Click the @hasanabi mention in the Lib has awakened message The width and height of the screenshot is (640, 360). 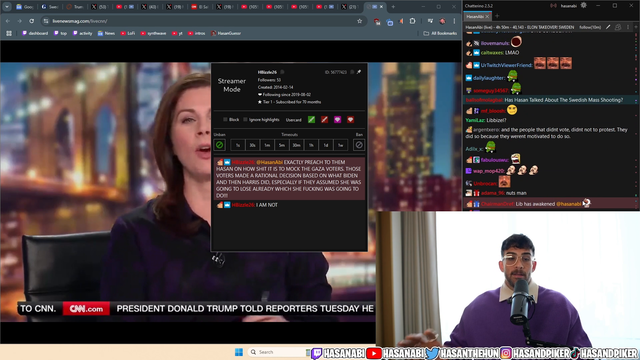point(569,204)
